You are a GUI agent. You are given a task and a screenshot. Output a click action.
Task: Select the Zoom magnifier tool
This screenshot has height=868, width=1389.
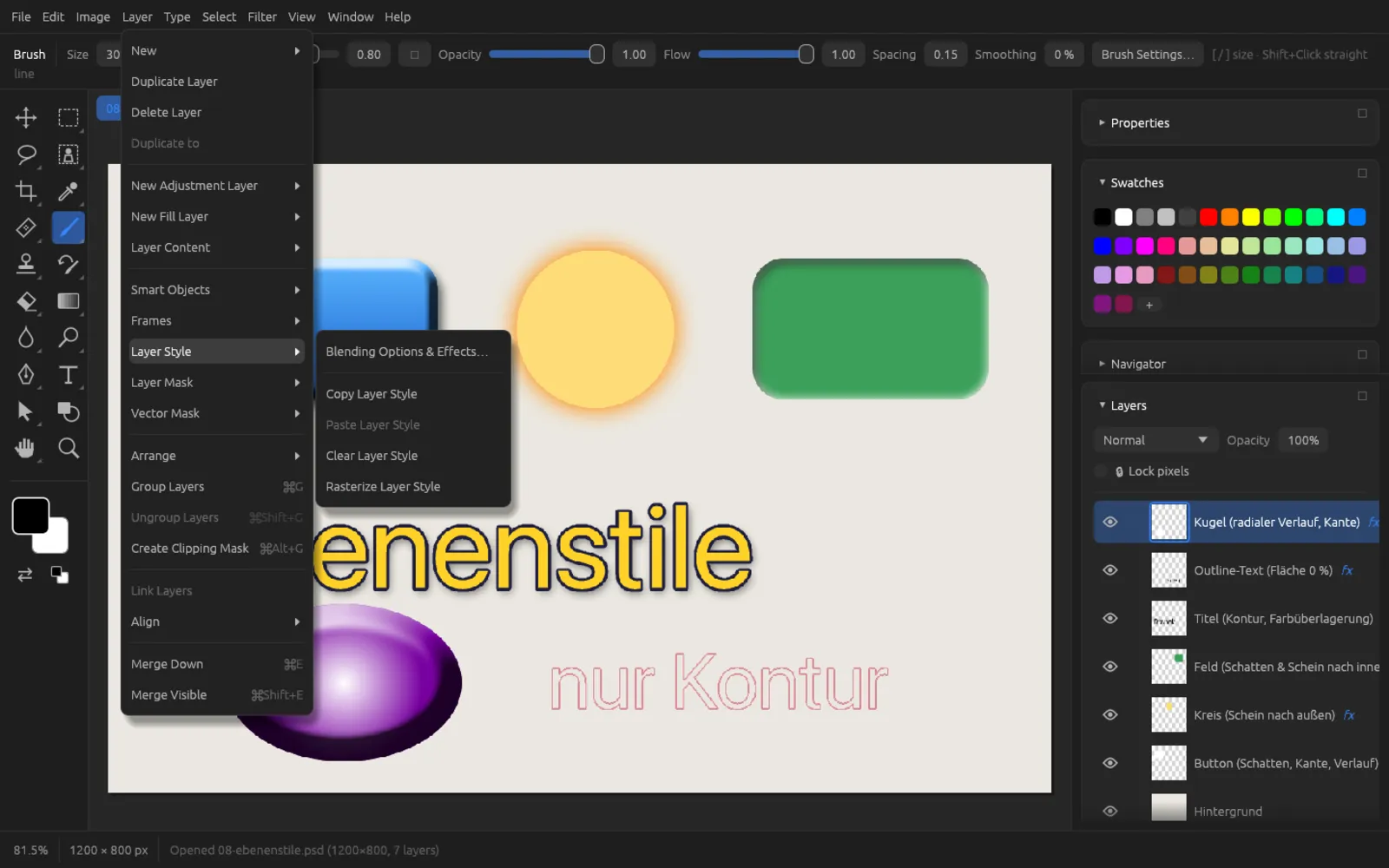point(68,448)
